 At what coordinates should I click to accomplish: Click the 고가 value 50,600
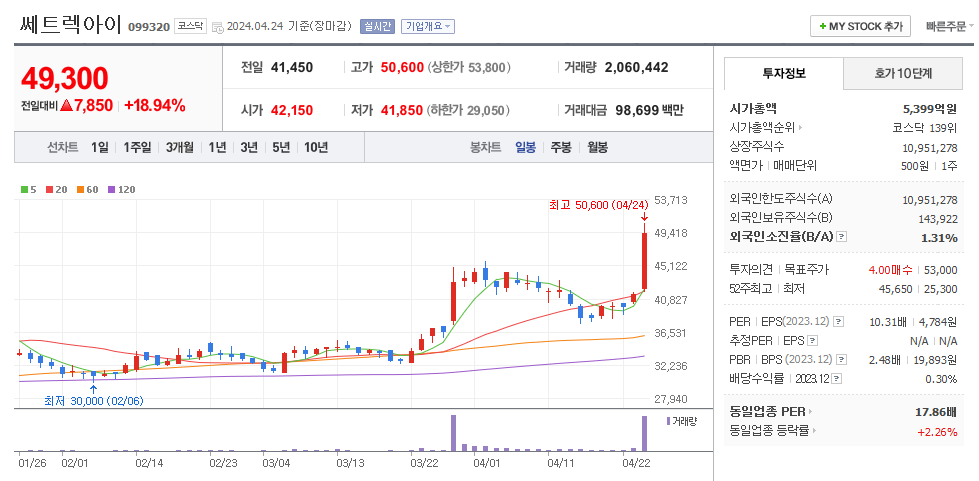[402, 67]
